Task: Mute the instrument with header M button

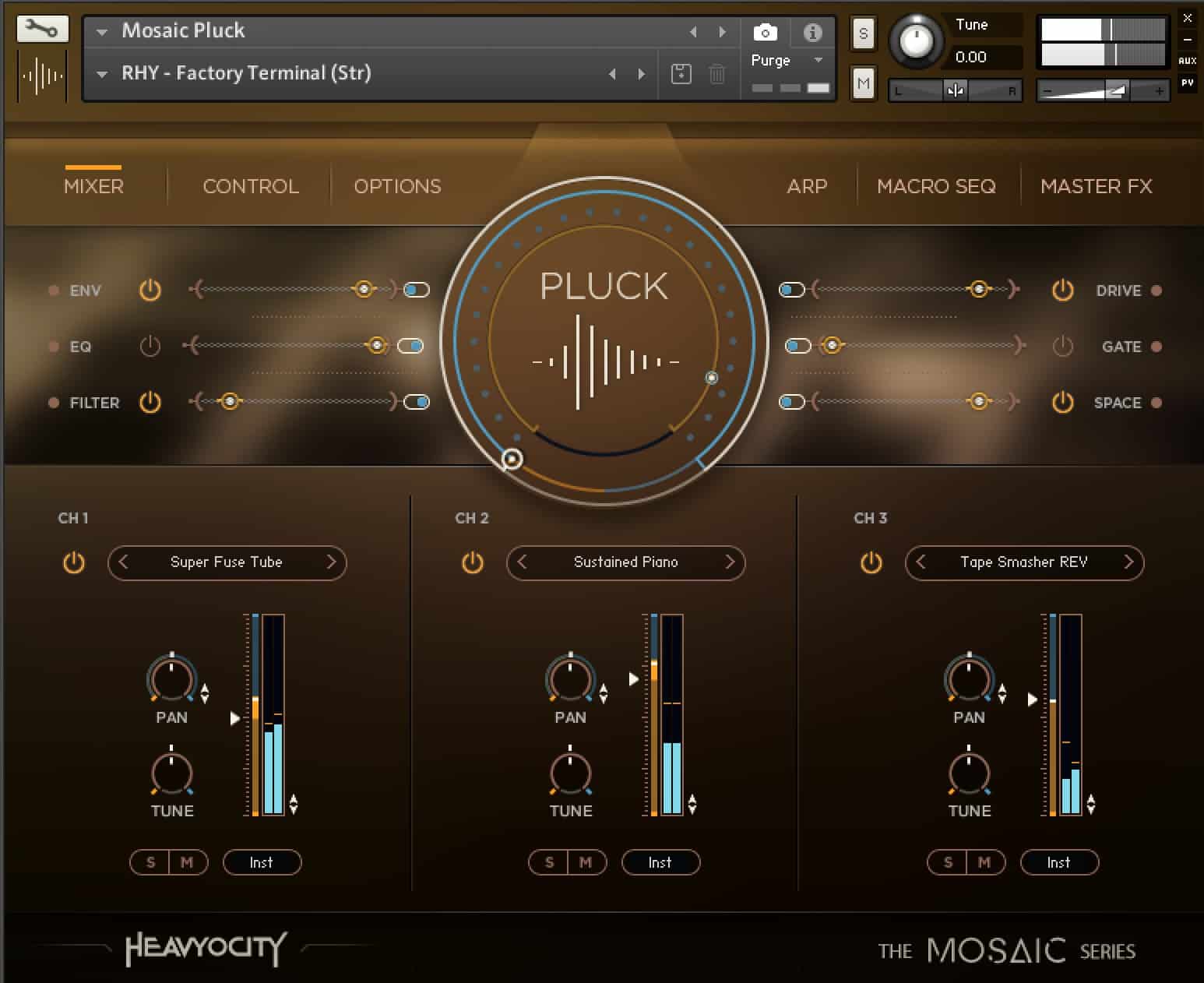Action: [863, 83]
